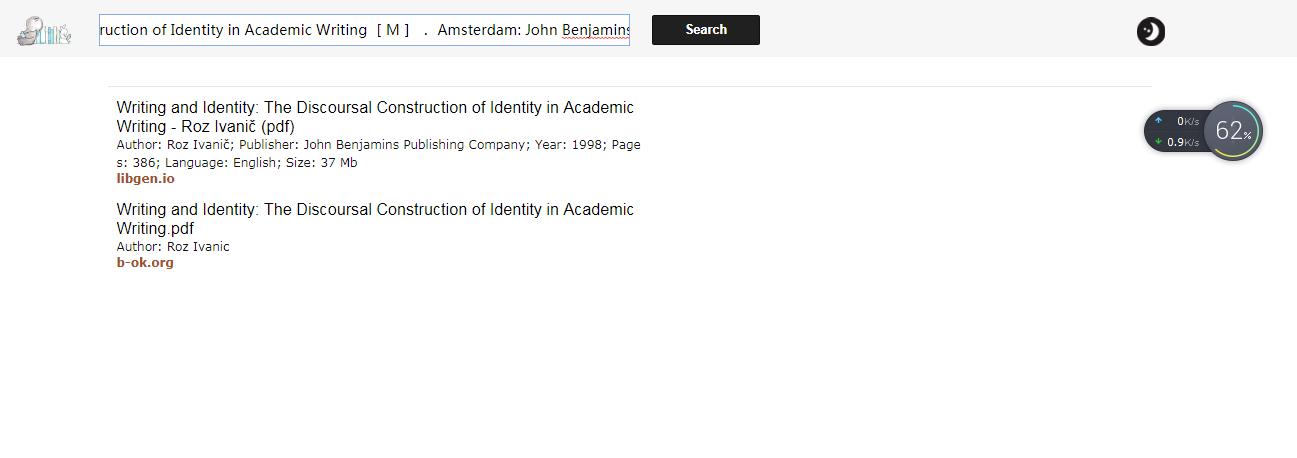Click the 0K/s upload speed readout
Image resolution: width=1297 pixels, height=458 pixels.
click(x=1187, y=121)
